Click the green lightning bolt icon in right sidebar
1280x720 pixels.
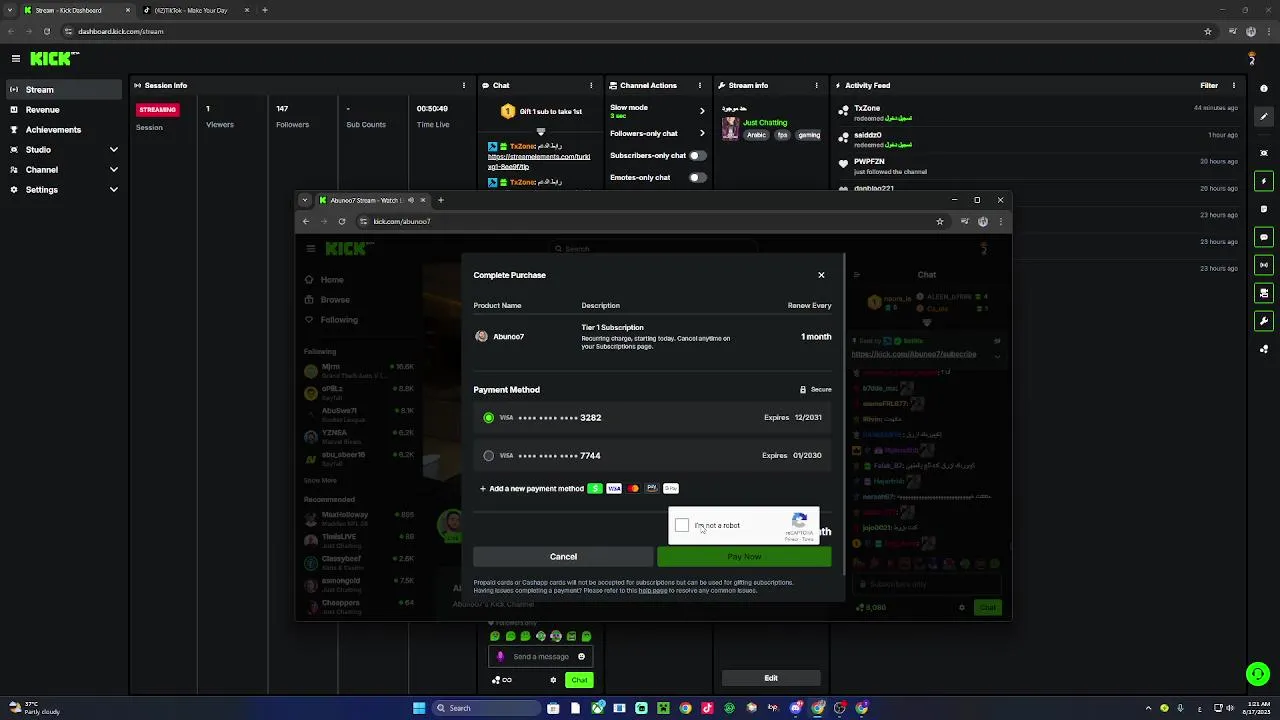pyautogui.click(x=1264, y=182)
